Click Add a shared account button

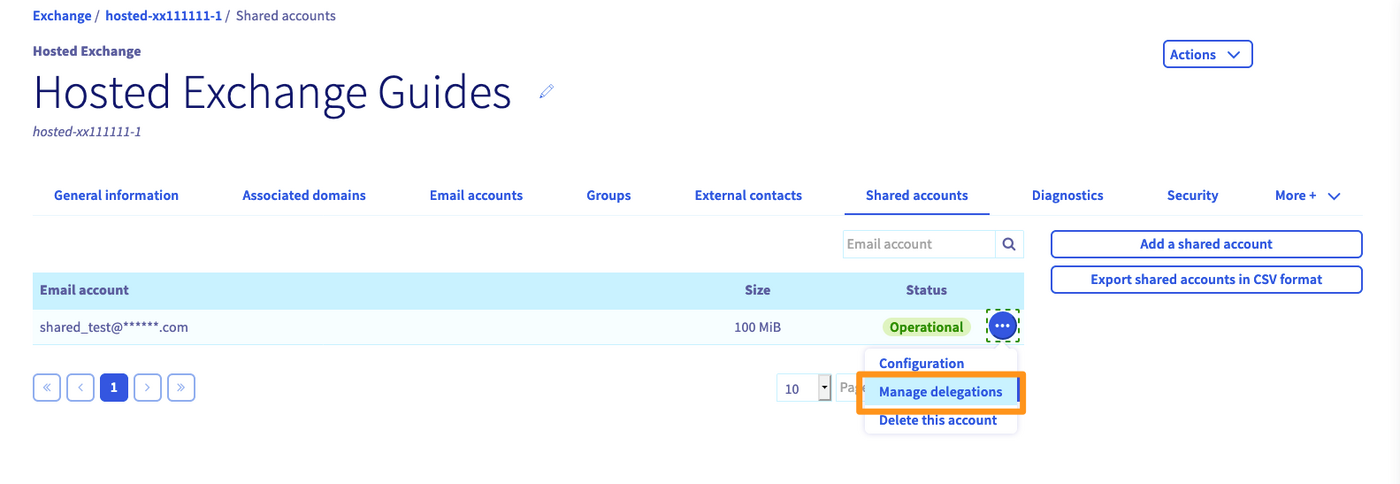click(1206, 244)
